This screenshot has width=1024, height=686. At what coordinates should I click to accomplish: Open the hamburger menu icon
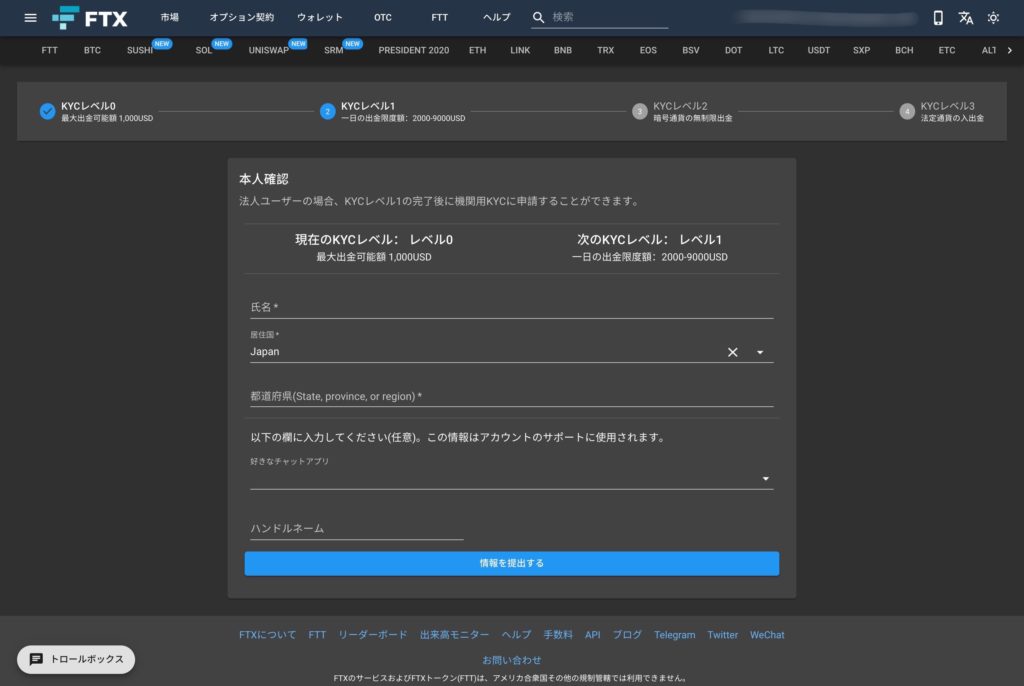(30, 18)
